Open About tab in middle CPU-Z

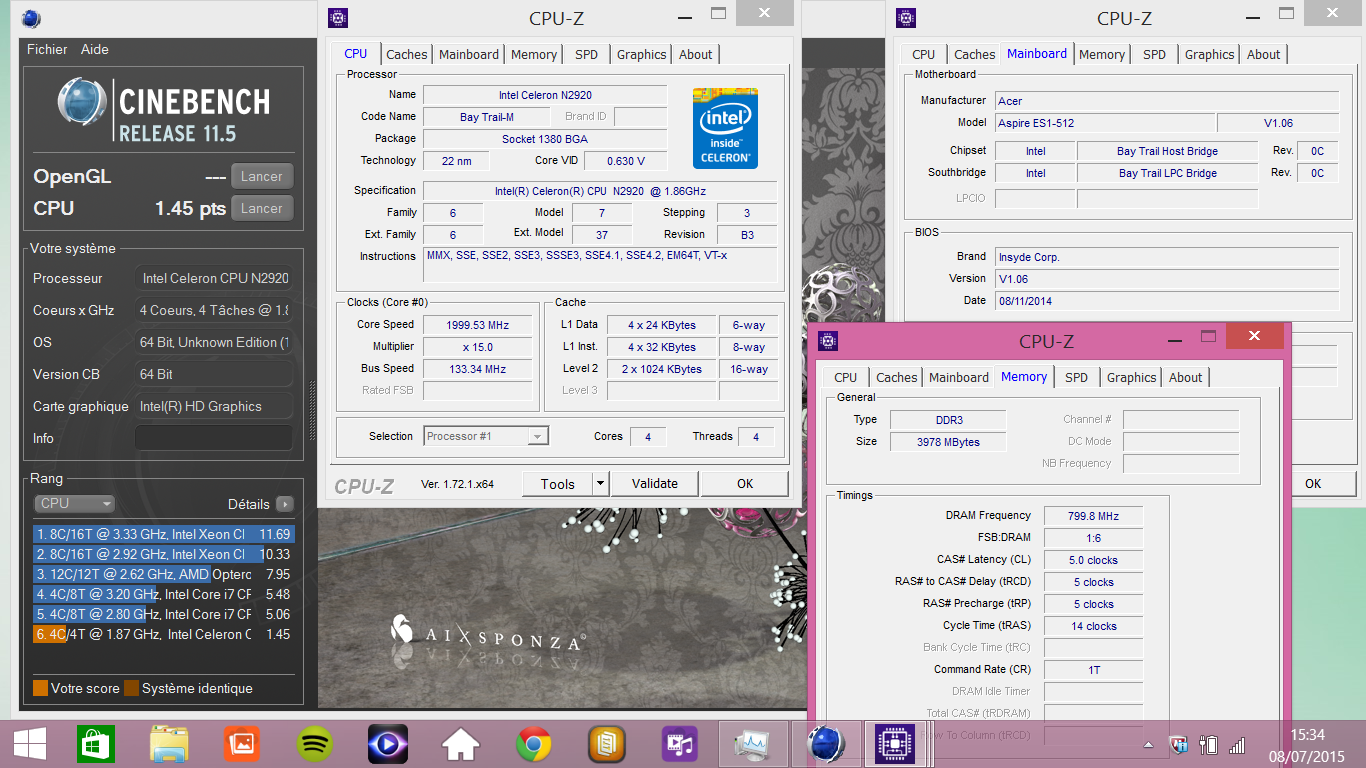pos(696,55)
